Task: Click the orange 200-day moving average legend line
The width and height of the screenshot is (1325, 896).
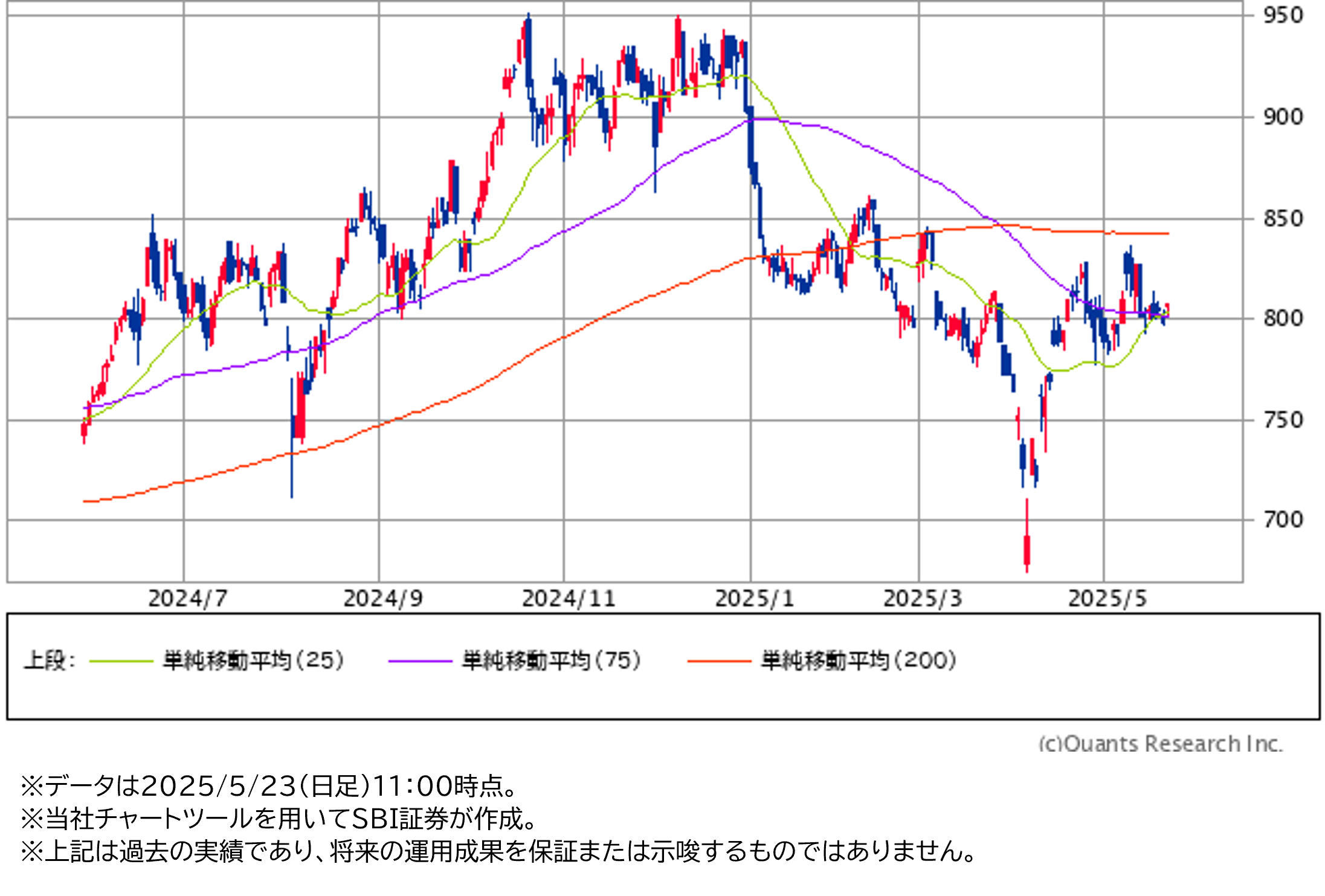Action: click(x=719, y=662)
